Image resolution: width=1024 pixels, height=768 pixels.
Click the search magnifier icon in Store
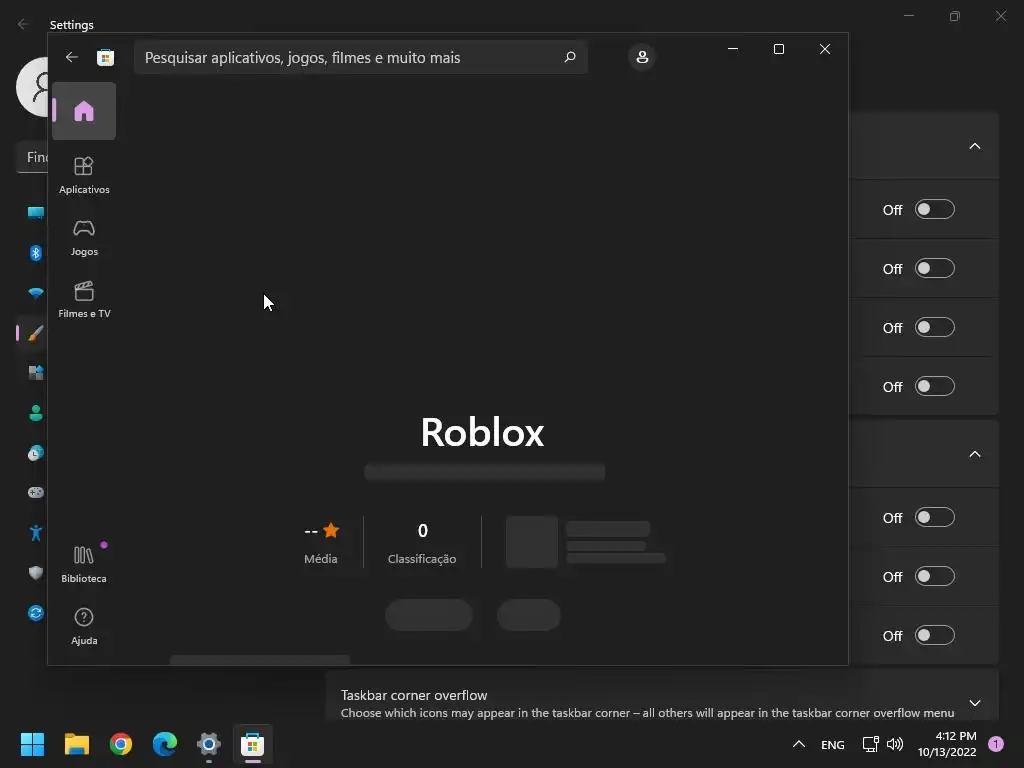[569, 57]
